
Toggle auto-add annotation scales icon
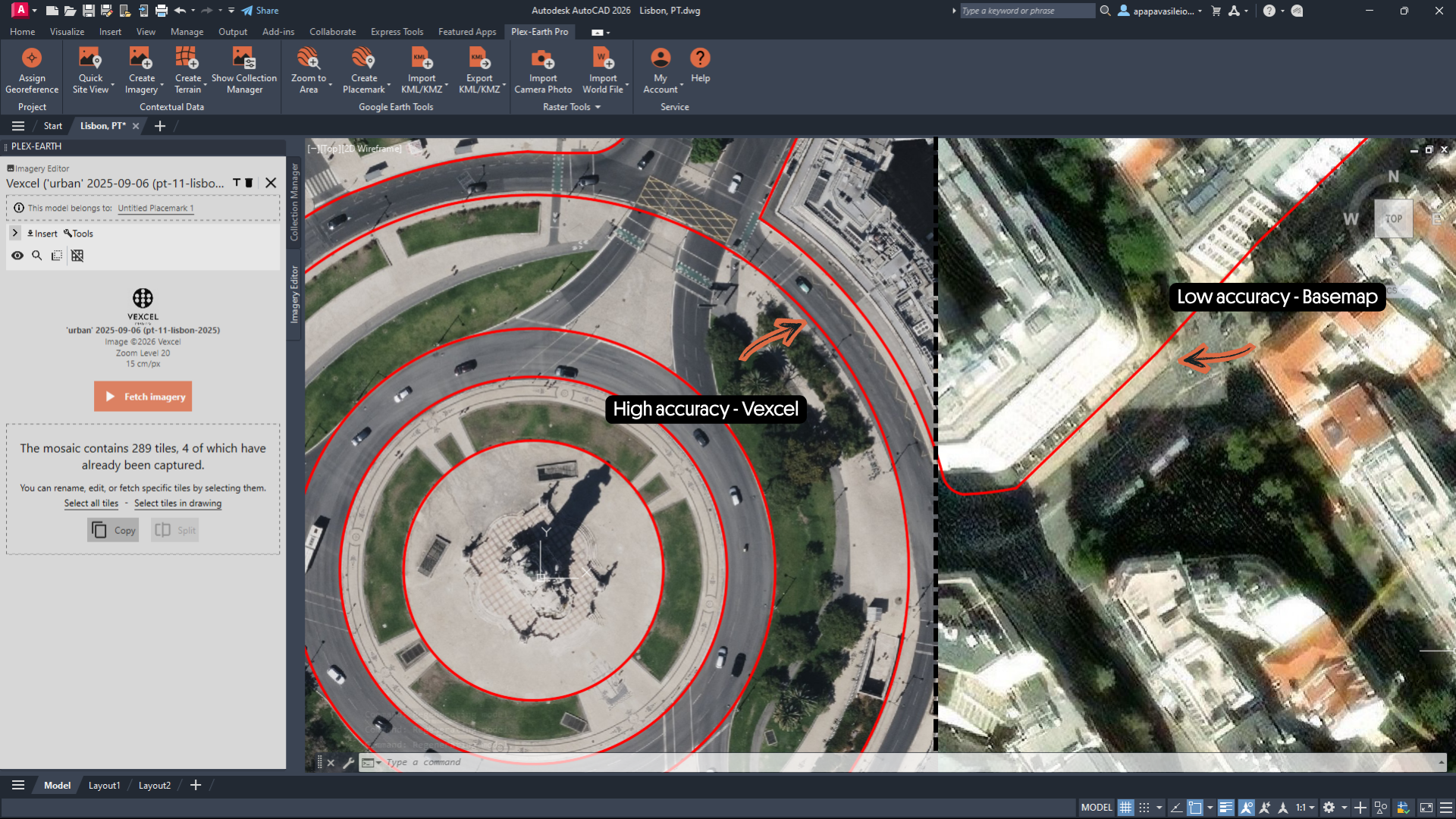click(1265, 808)
